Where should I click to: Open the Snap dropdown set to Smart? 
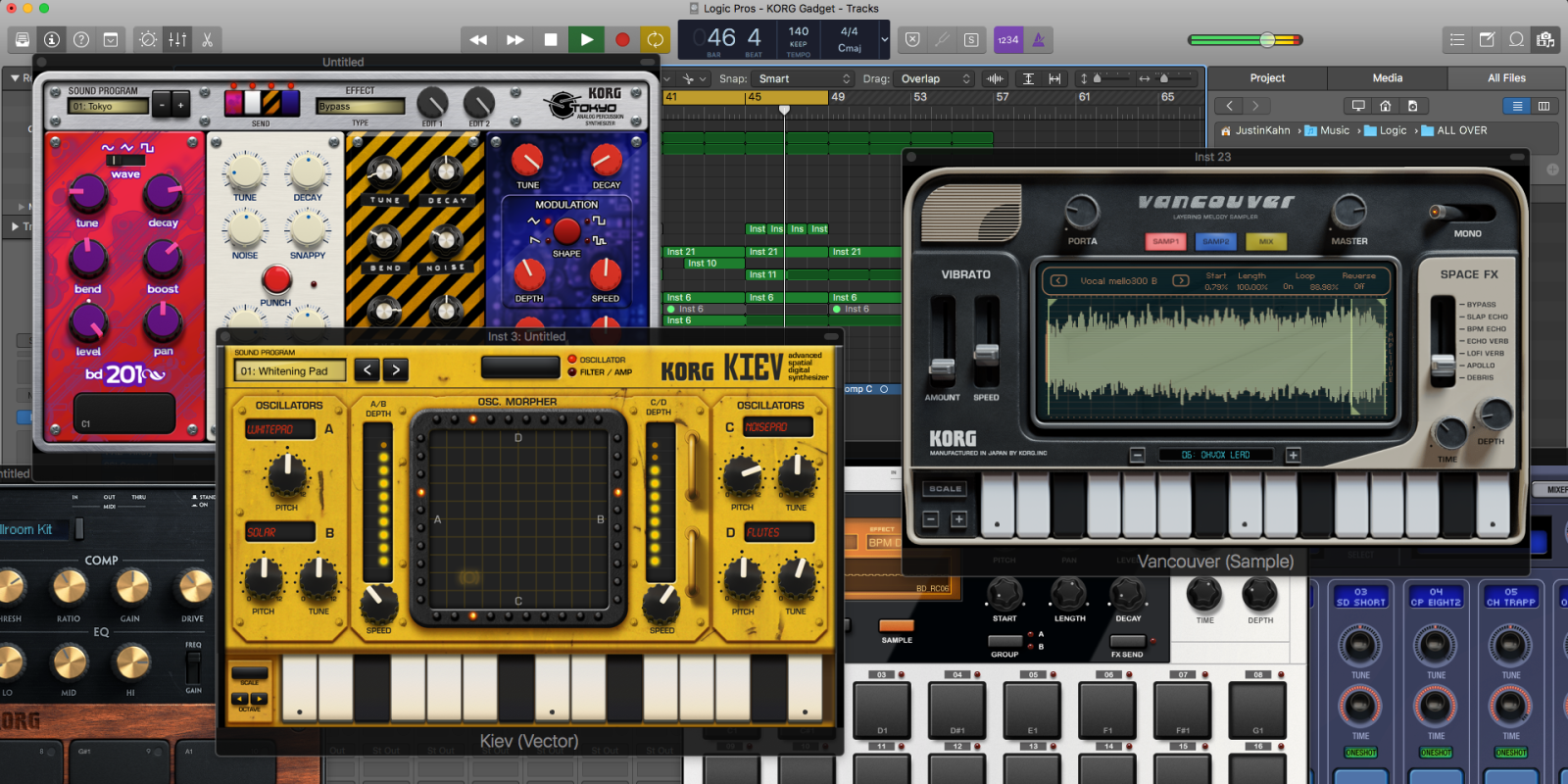[804, 78]
